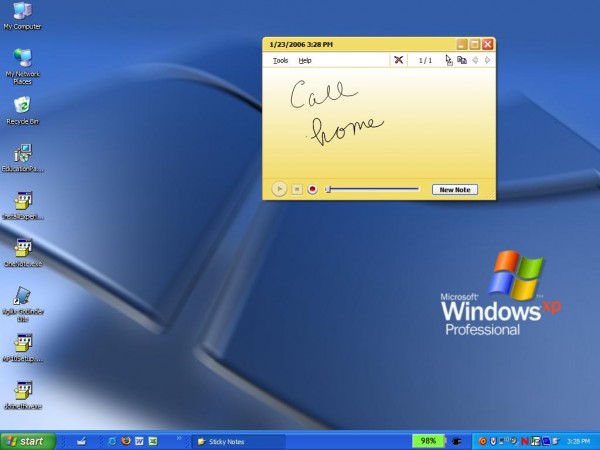Select the My Computer desktop icon
600x450 pixels.
(22, 15)
